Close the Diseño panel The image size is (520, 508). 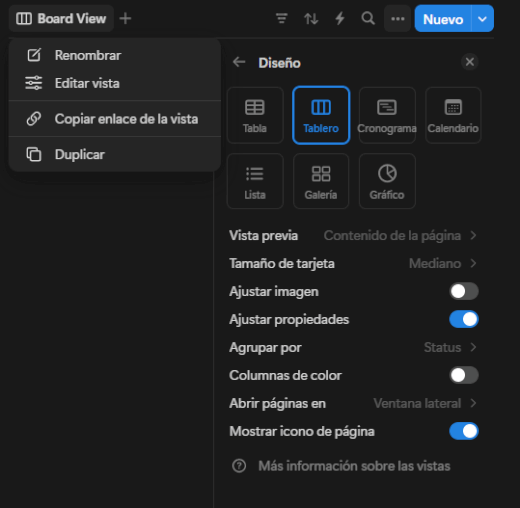[x=470, y=62]
